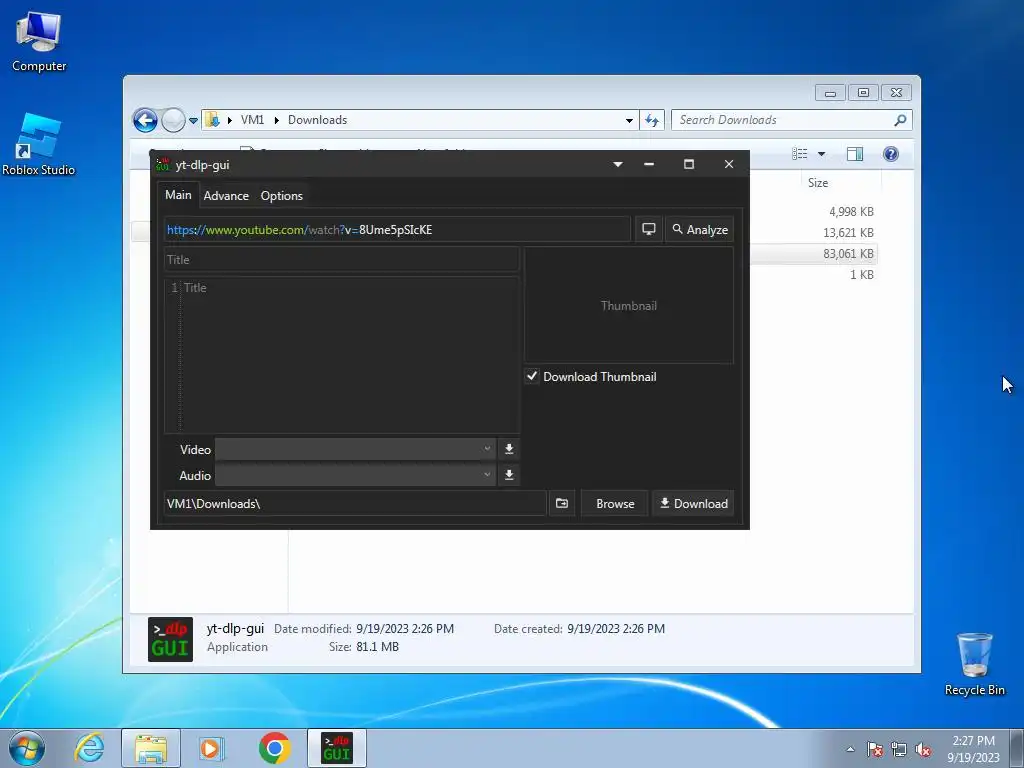Download the selected Audio format only
Image resolution: width=1024 pixels, height=768 pixels.
509,475
